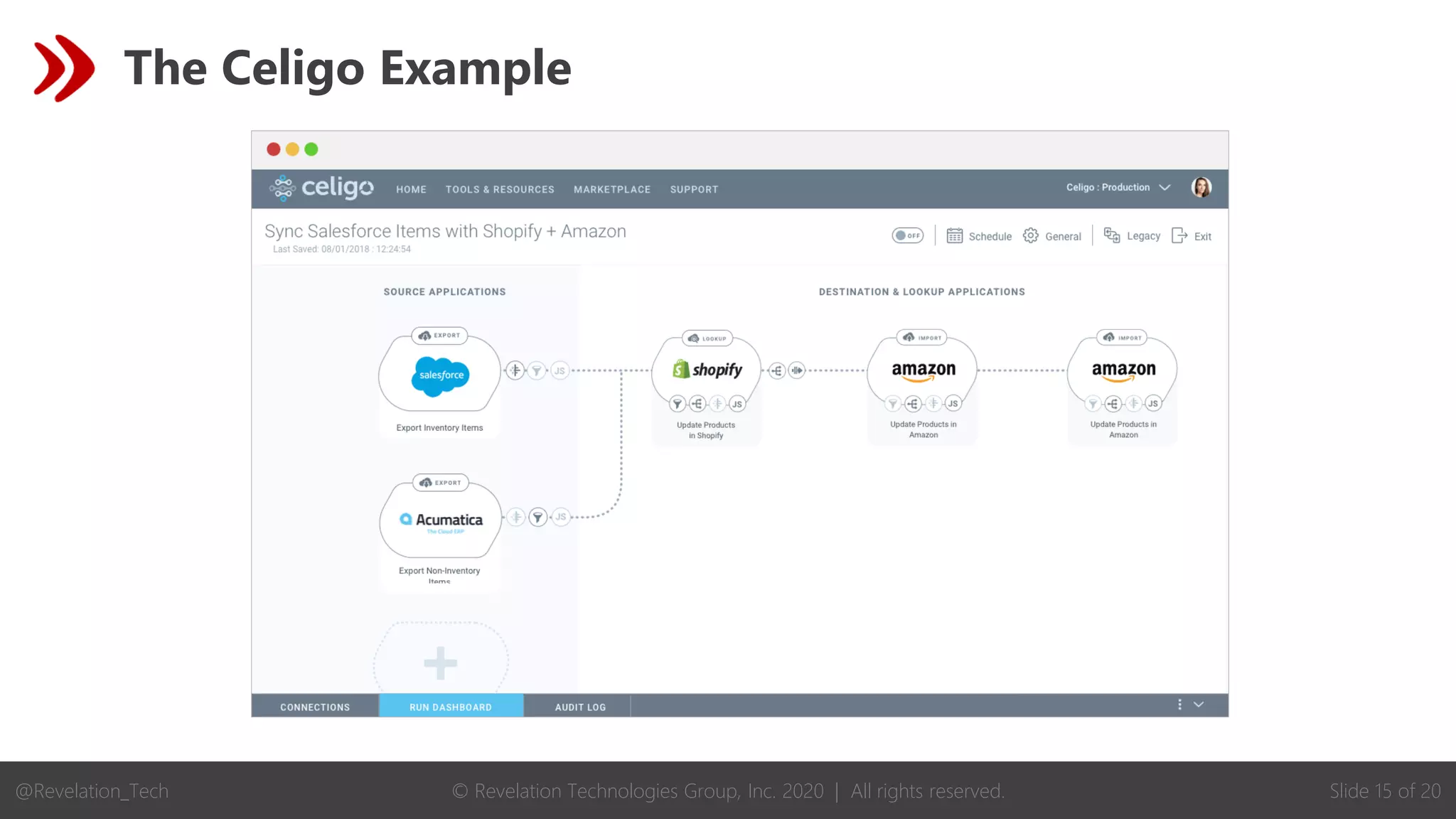
Task: Click the Exit button
Action: (1192, 236)
